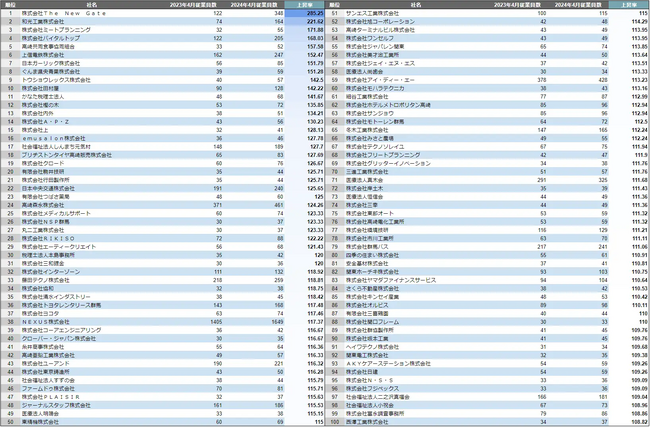650x428 pixels.
Task: Select 2023 employee count 371
Action: click(x=218, y=205)
